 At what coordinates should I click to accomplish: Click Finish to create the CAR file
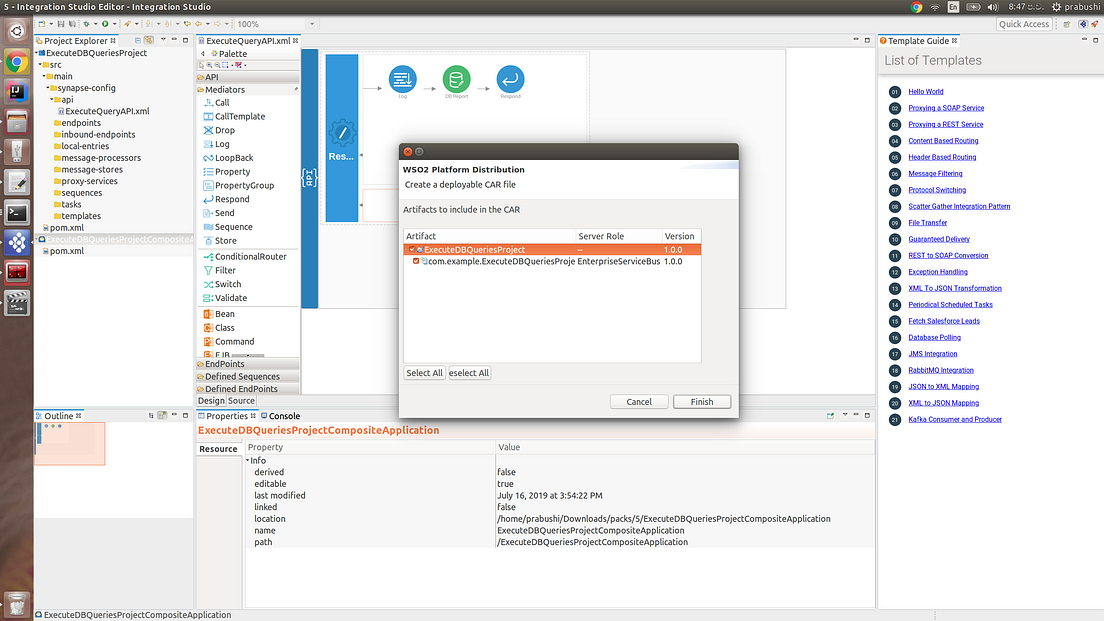pos(702,401)
